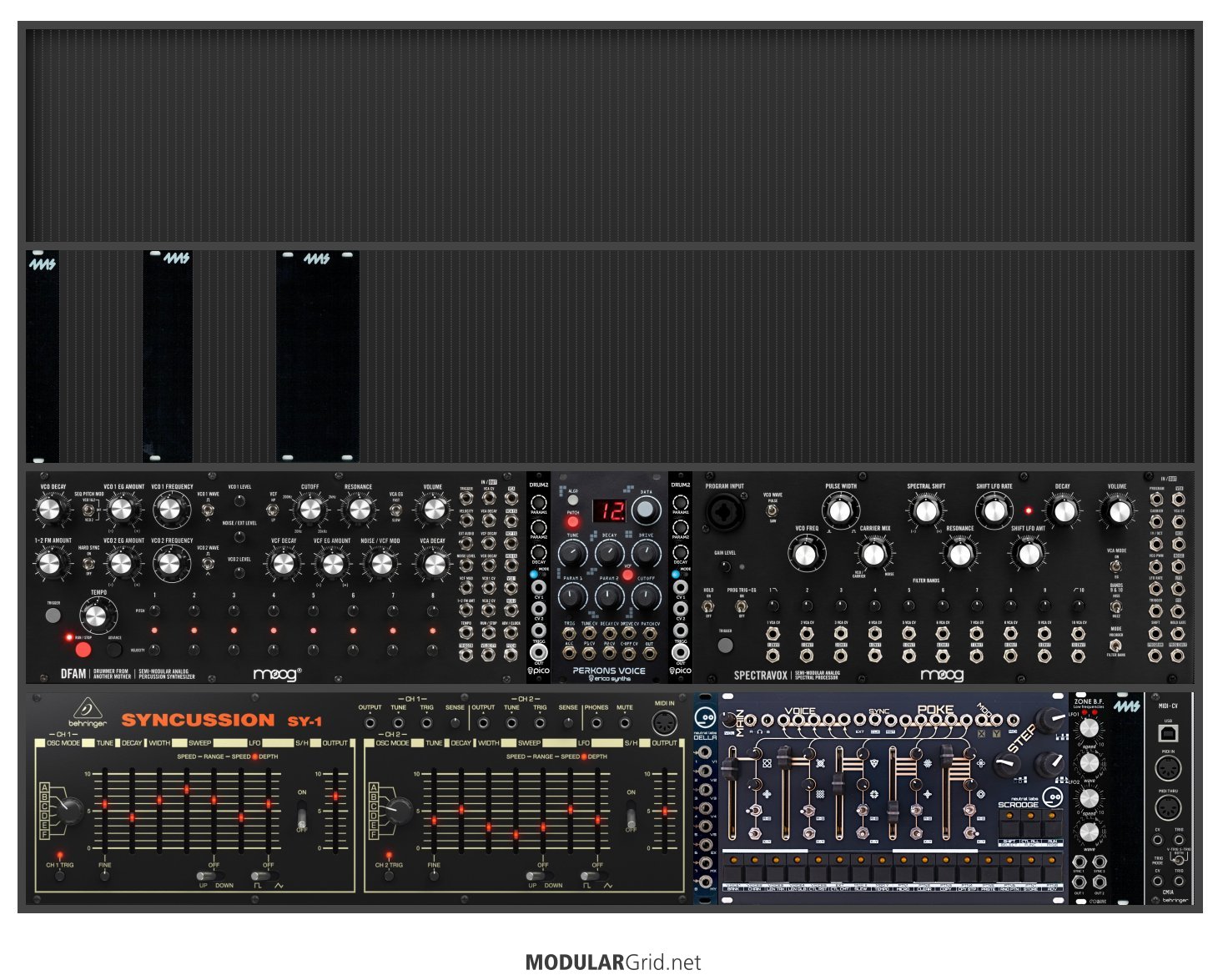Grab the Syncussion CH 1 Tune slider

click(105, 804)
